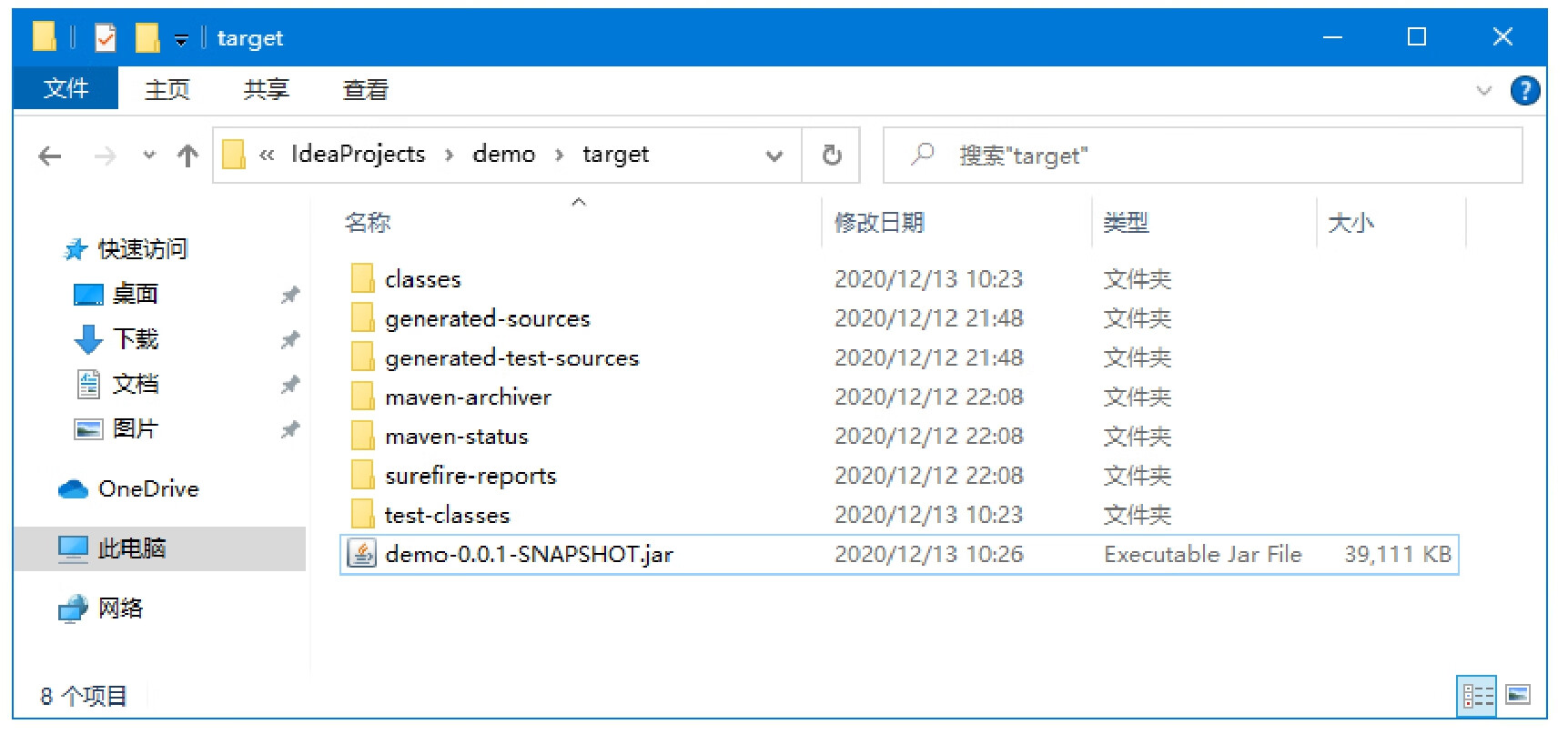Select the demo-0.0.1-SNAPSHOT.jar file icon

click(362, 554)
